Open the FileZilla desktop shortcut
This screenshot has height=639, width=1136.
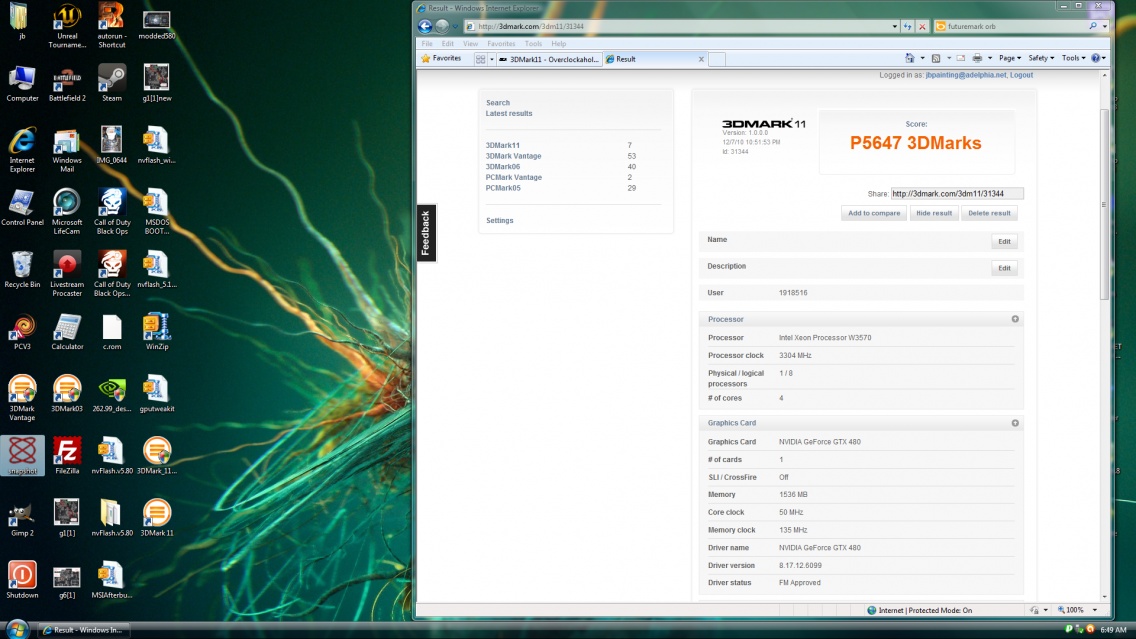tap(67, 453)
